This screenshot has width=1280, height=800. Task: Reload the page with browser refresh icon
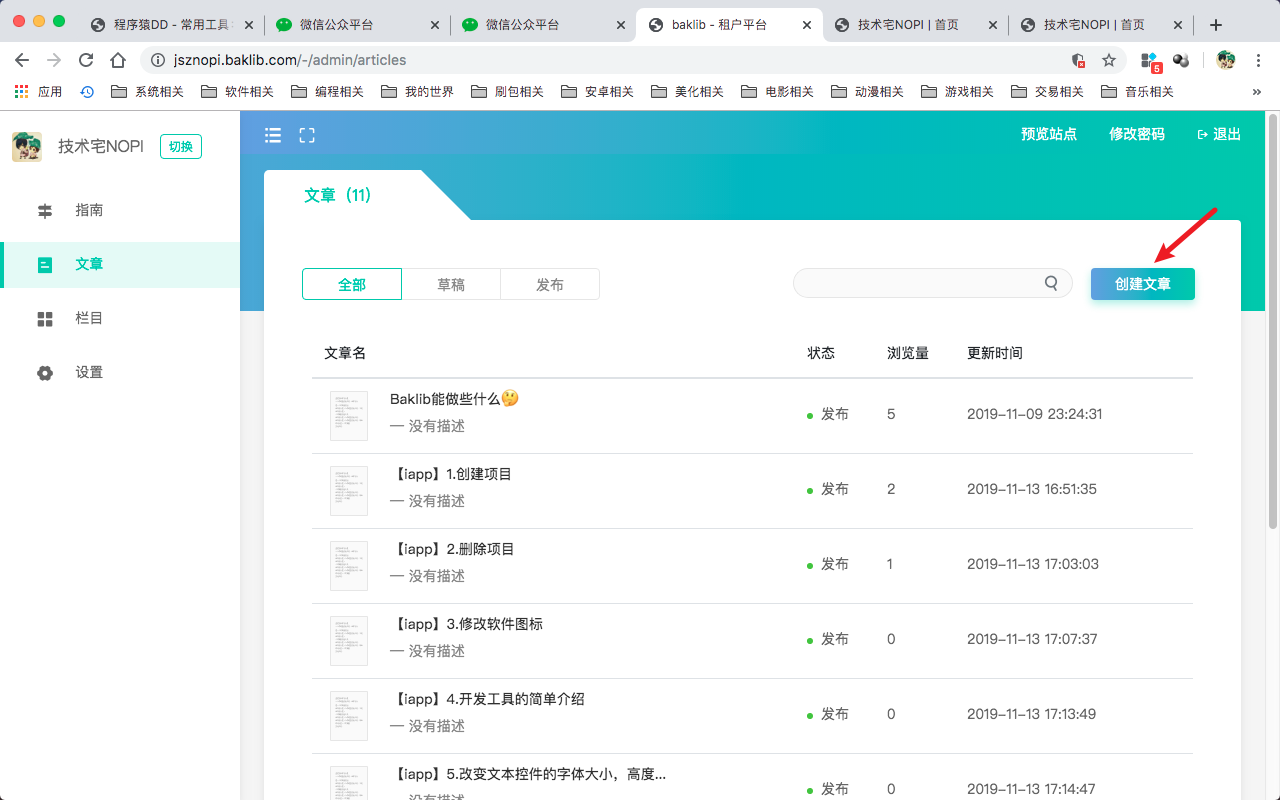pyautogui.click(x=86, y=60)
